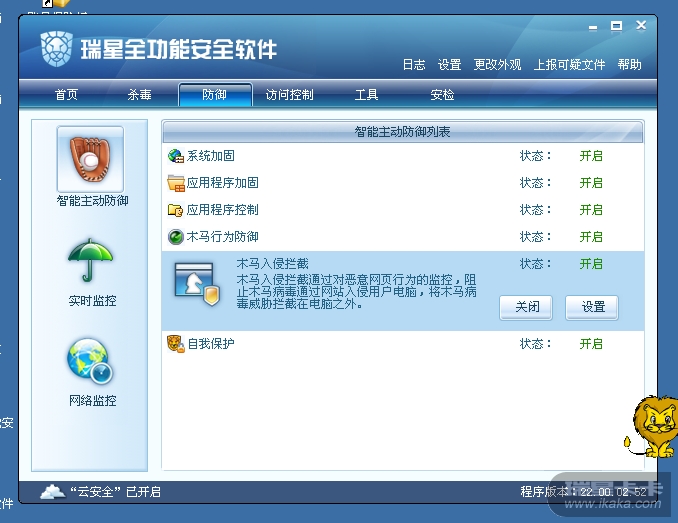Click the 更改外观 menu link

click(497, 65)
